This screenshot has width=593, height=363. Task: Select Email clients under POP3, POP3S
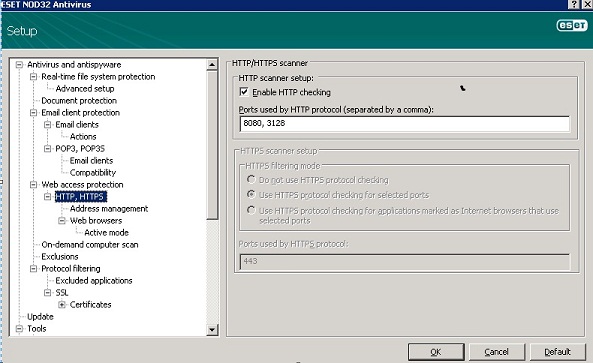[x=91, y=161]
